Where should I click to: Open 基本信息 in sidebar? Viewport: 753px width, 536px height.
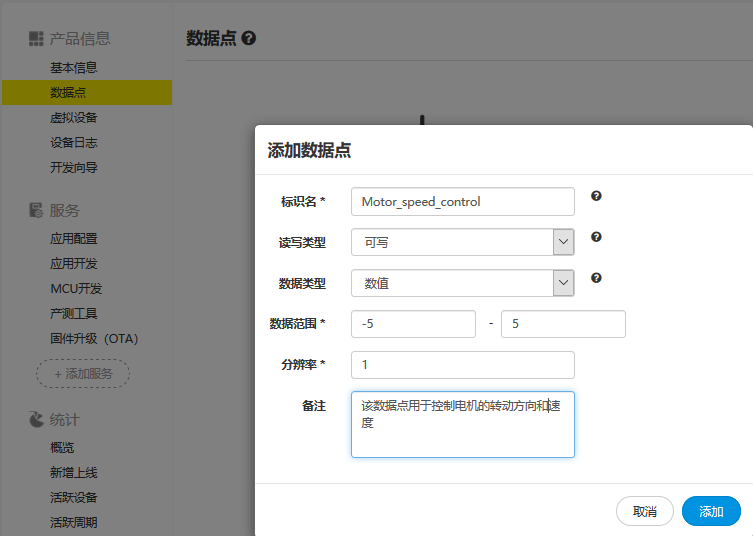pos(74,68)
